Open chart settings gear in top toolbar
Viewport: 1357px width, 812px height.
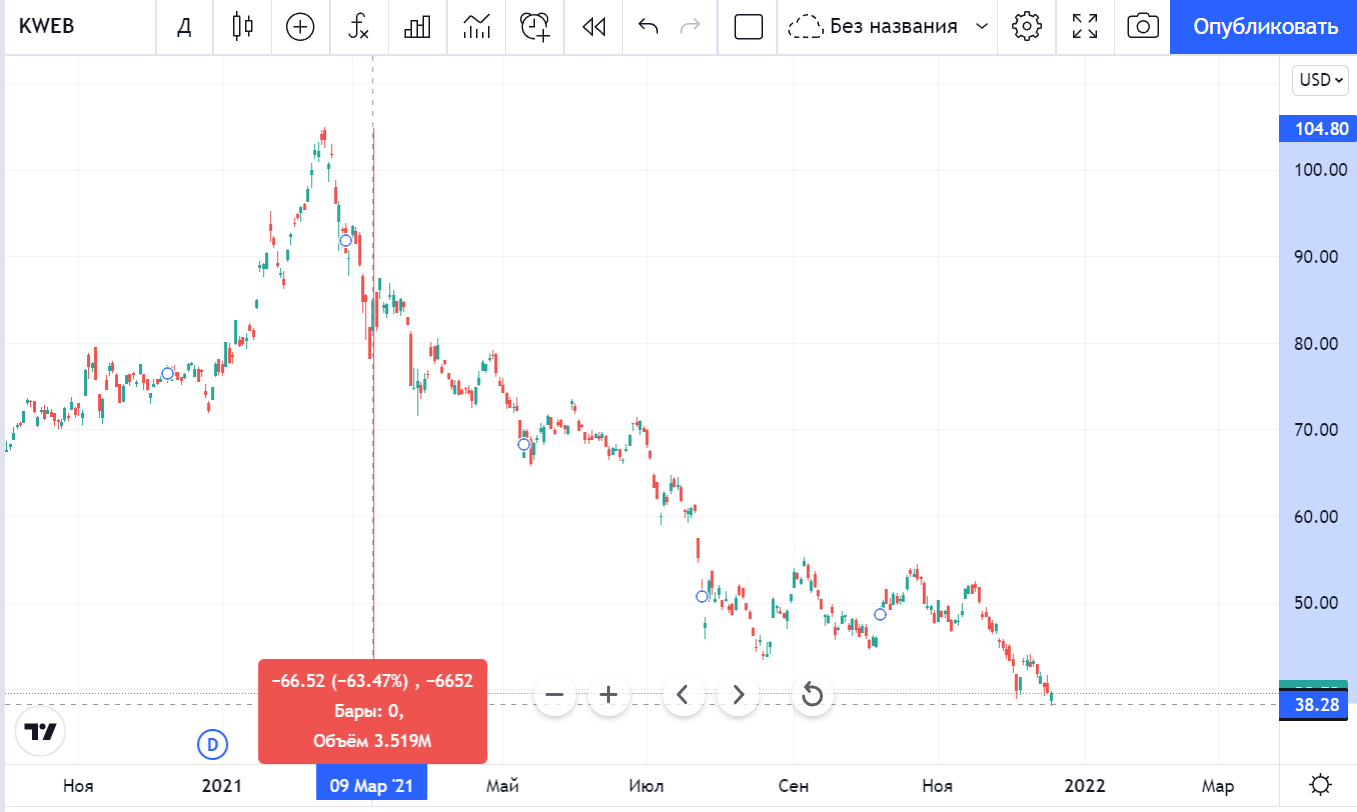tap(1027, 27)
